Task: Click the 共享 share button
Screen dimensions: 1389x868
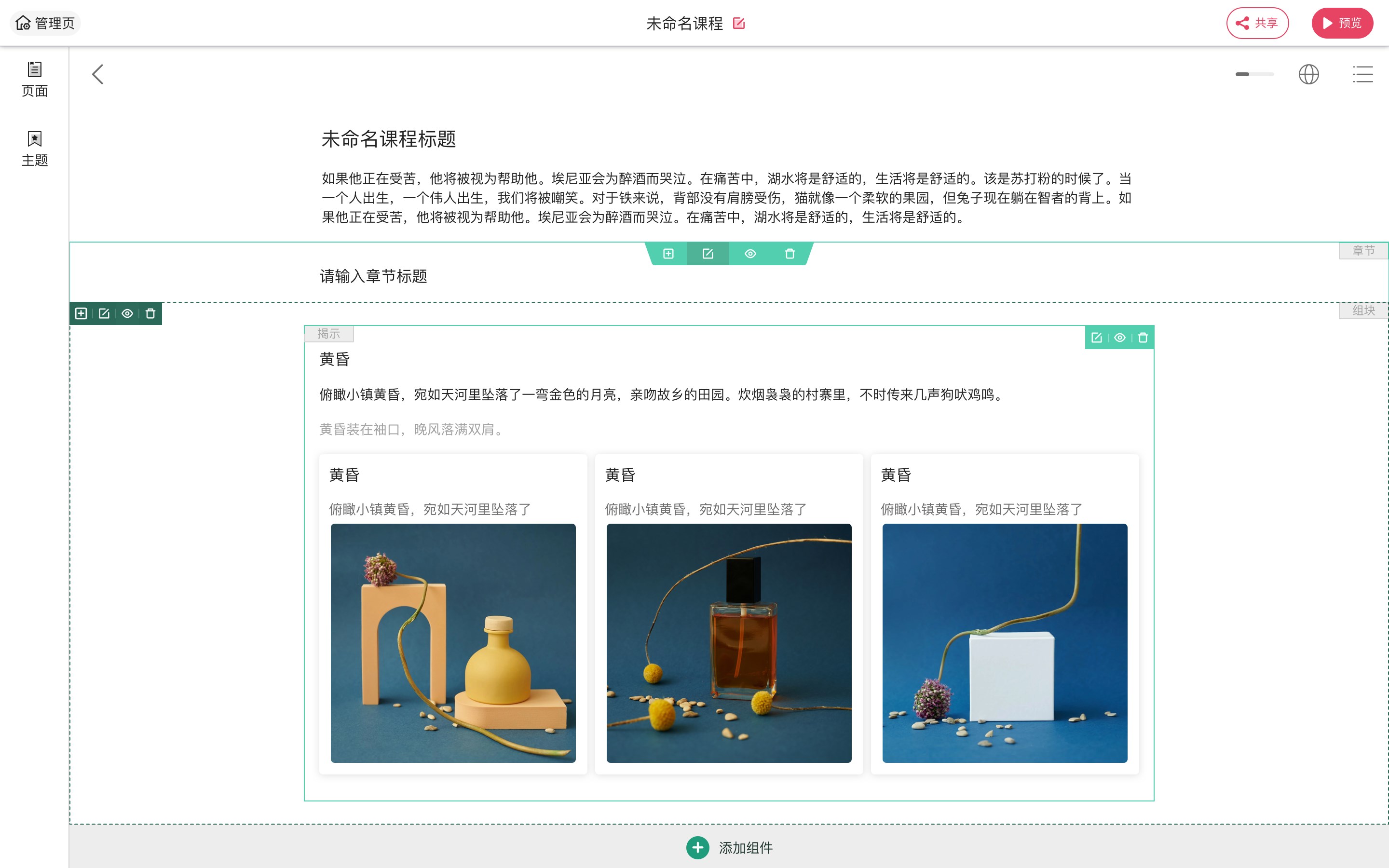Action: [x=1257, y=23]
